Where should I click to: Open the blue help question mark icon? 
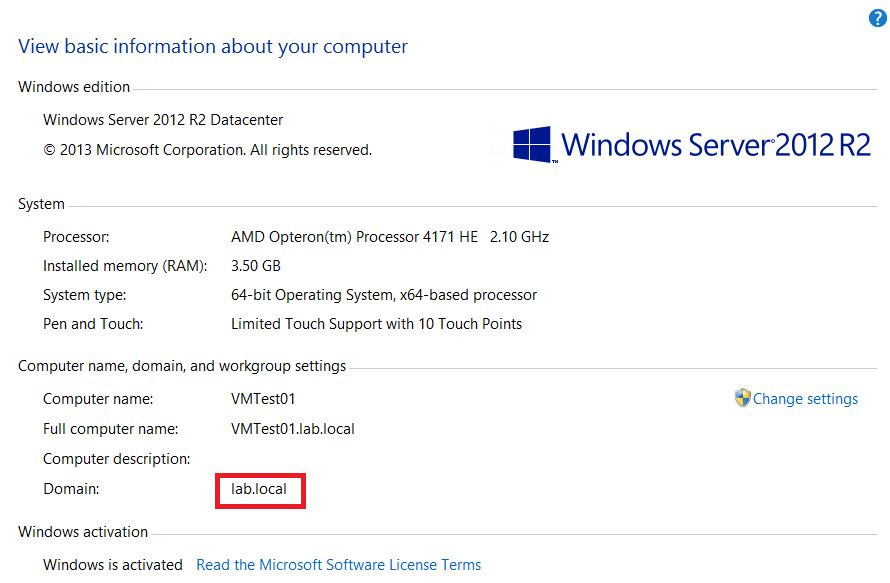(878, 18)
